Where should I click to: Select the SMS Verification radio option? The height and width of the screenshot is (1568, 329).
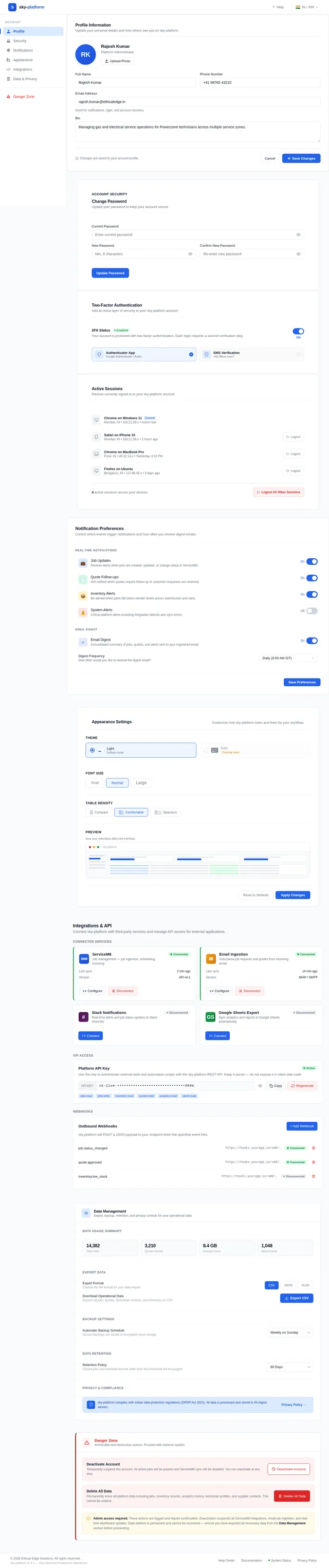click(298, 354)
